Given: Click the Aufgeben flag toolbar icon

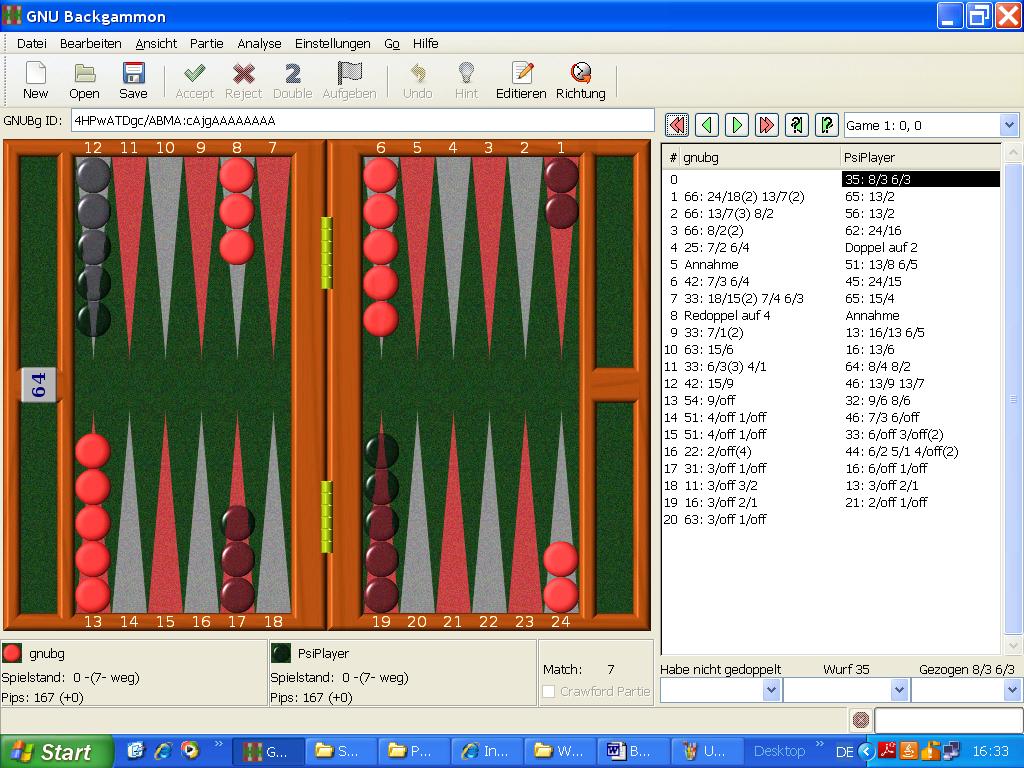Looking at the screenshot, I should pyautogui.click(x=349, y=80).
